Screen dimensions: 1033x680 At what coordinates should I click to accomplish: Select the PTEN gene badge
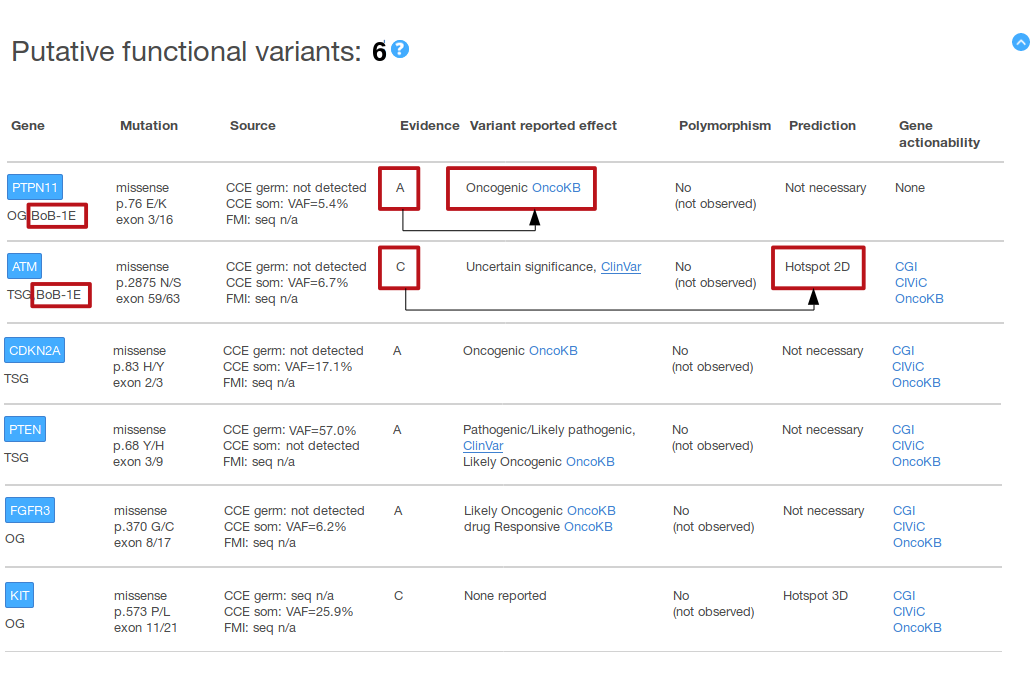pyautogui.click(x=25, y=429)
